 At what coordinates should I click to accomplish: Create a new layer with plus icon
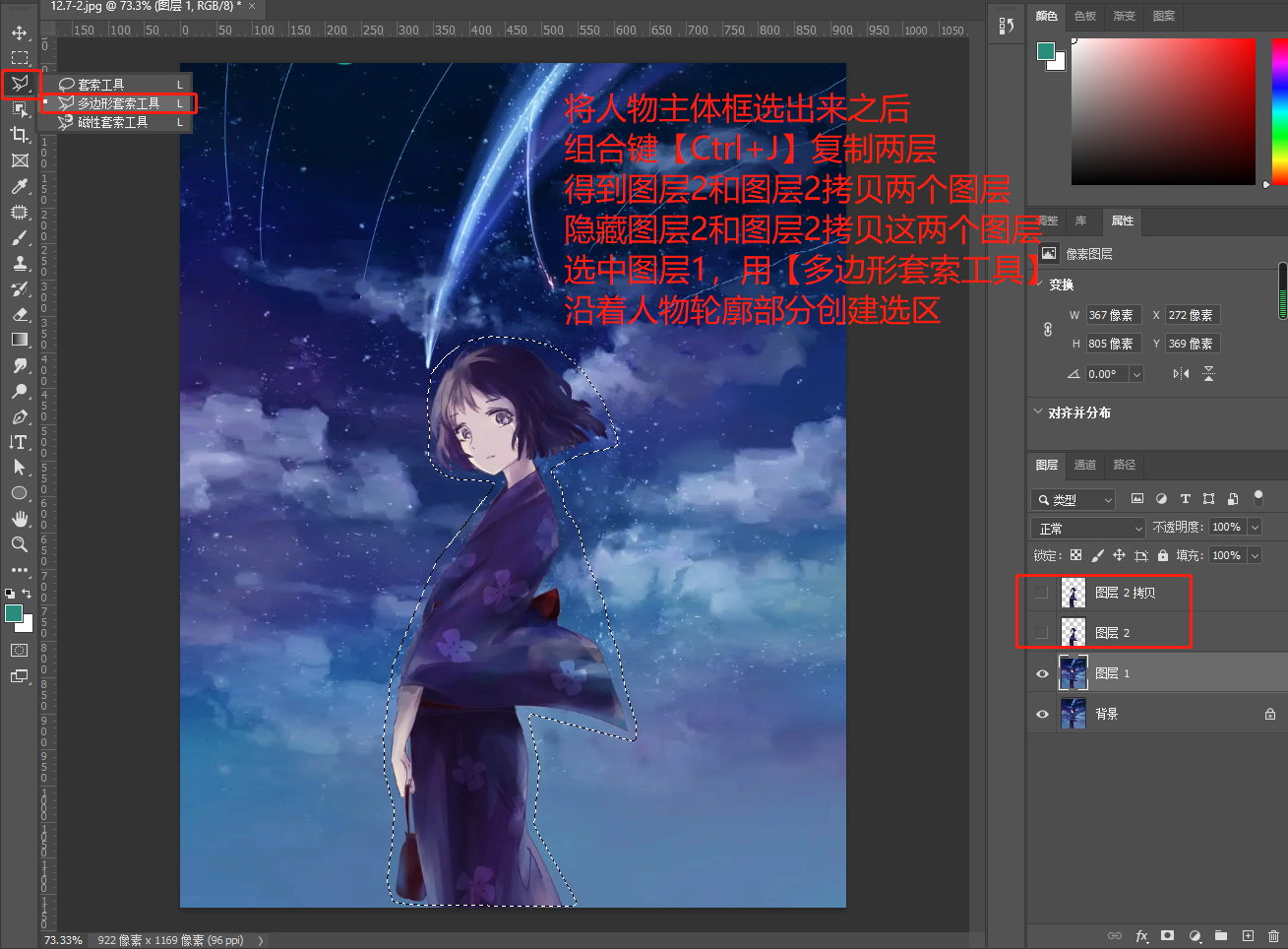tap(1248, 935)
